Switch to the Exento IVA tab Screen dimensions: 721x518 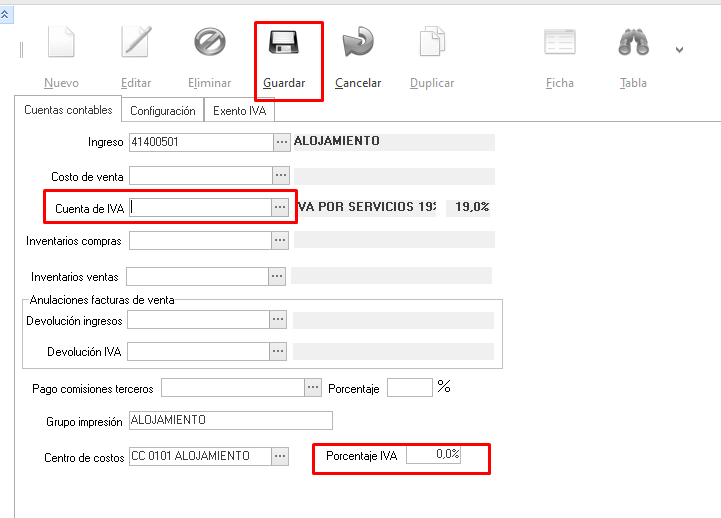(x=239, y=111)
